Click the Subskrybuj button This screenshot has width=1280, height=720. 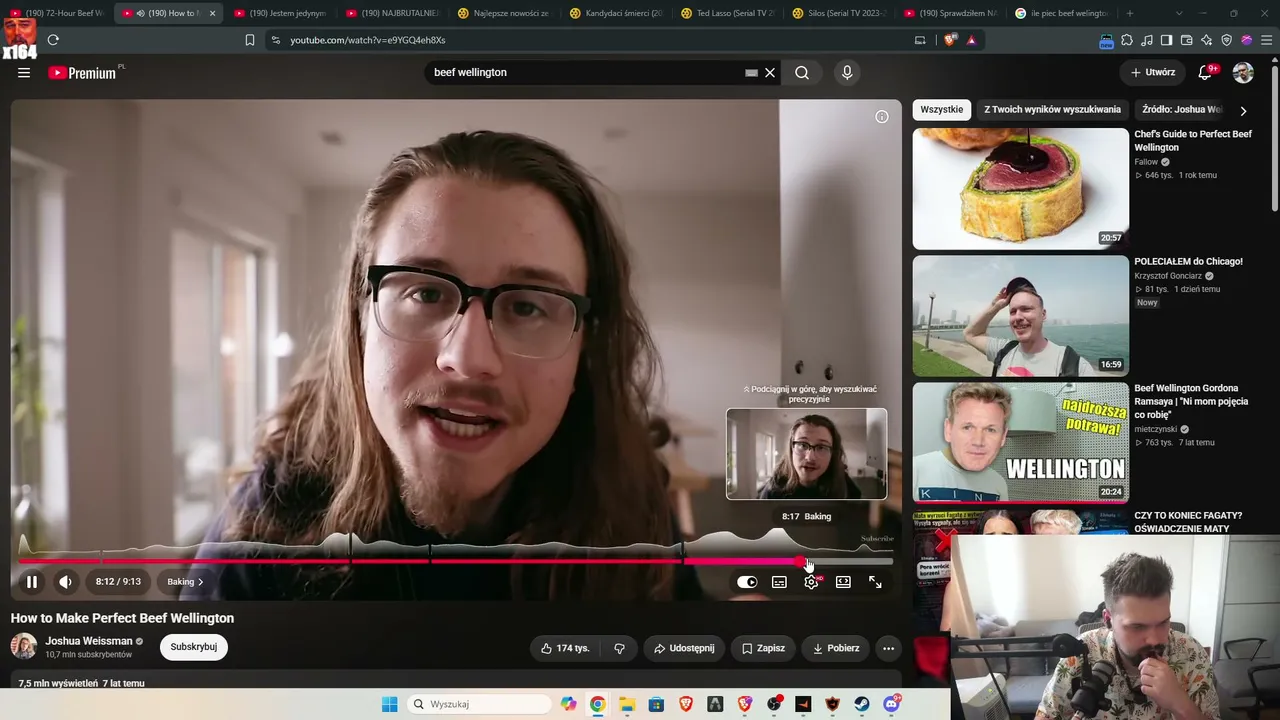[194, 647]
